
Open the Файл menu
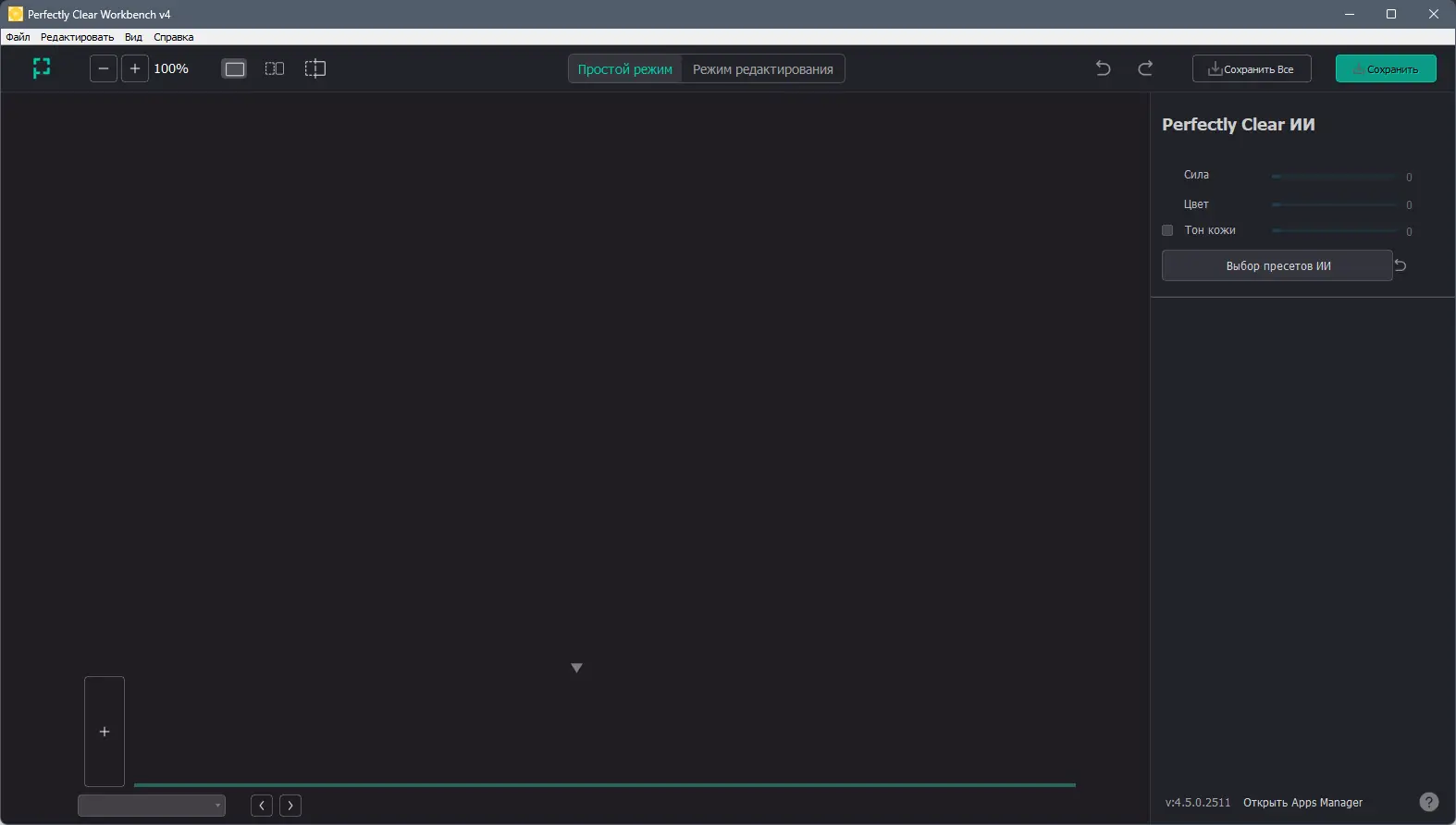pos(18,37)
